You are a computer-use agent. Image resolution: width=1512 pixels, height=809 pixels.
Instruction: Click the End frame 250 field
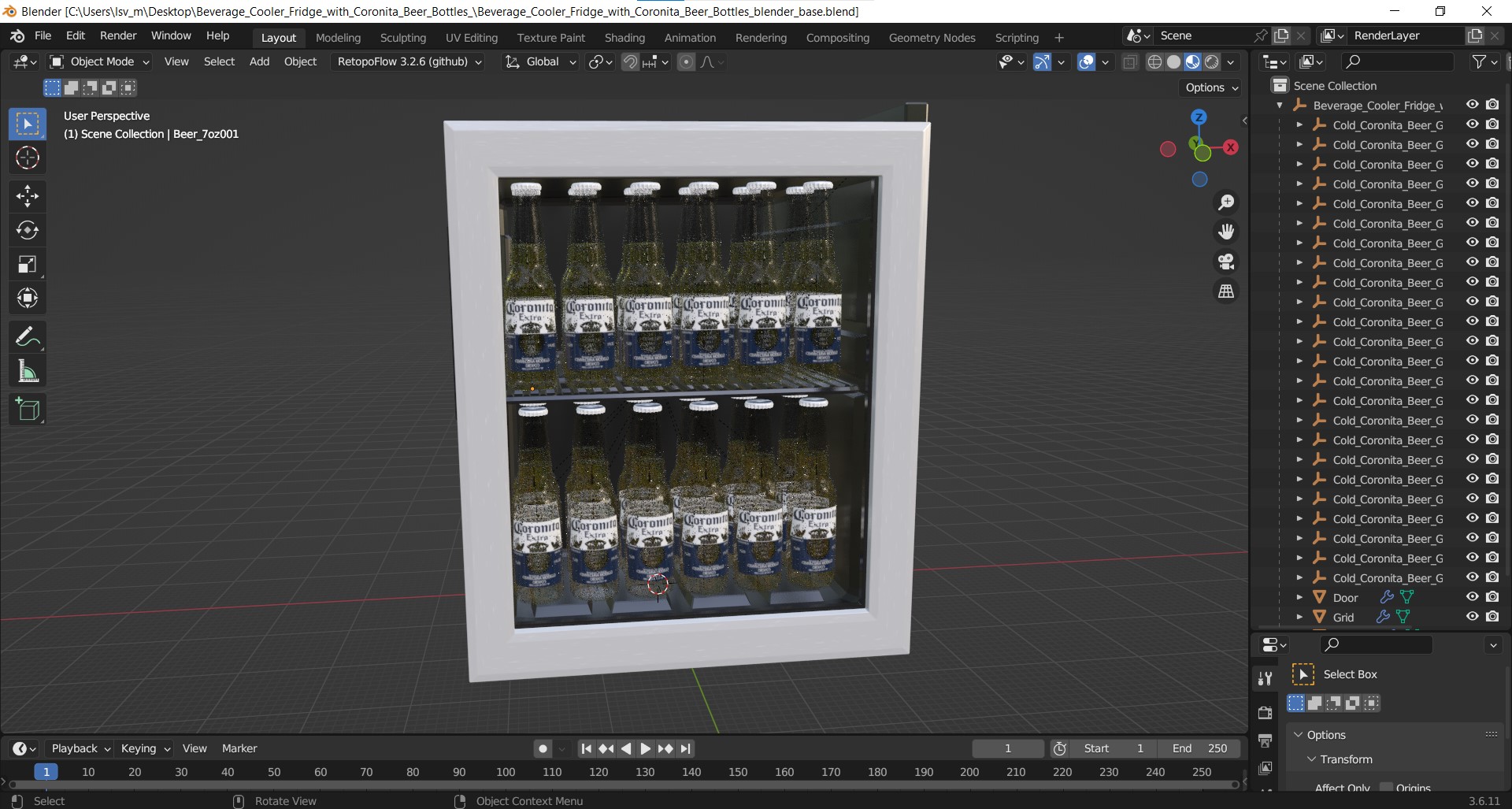(1199, 748)
